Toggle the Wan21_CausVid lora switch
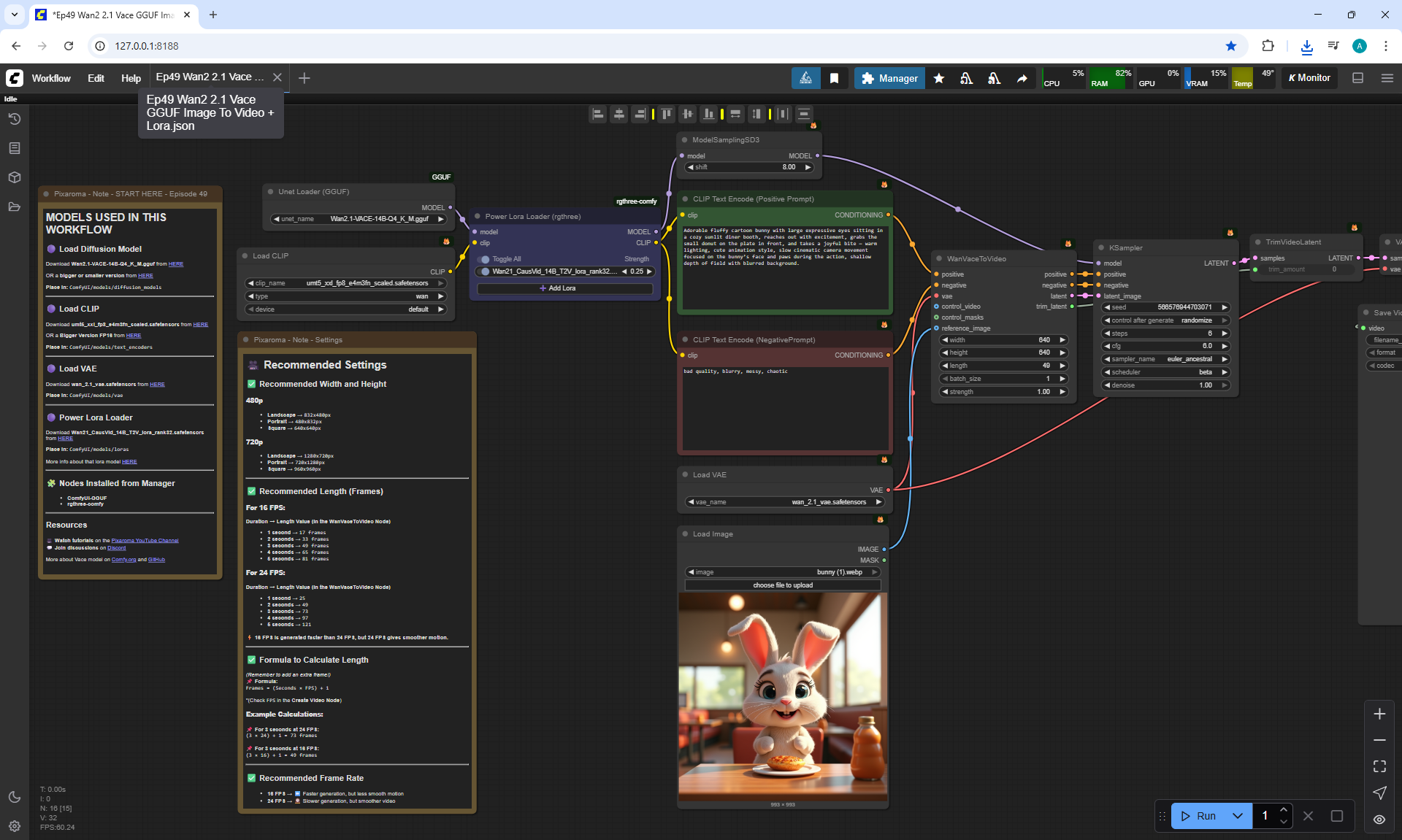 (x=485, y=271)
